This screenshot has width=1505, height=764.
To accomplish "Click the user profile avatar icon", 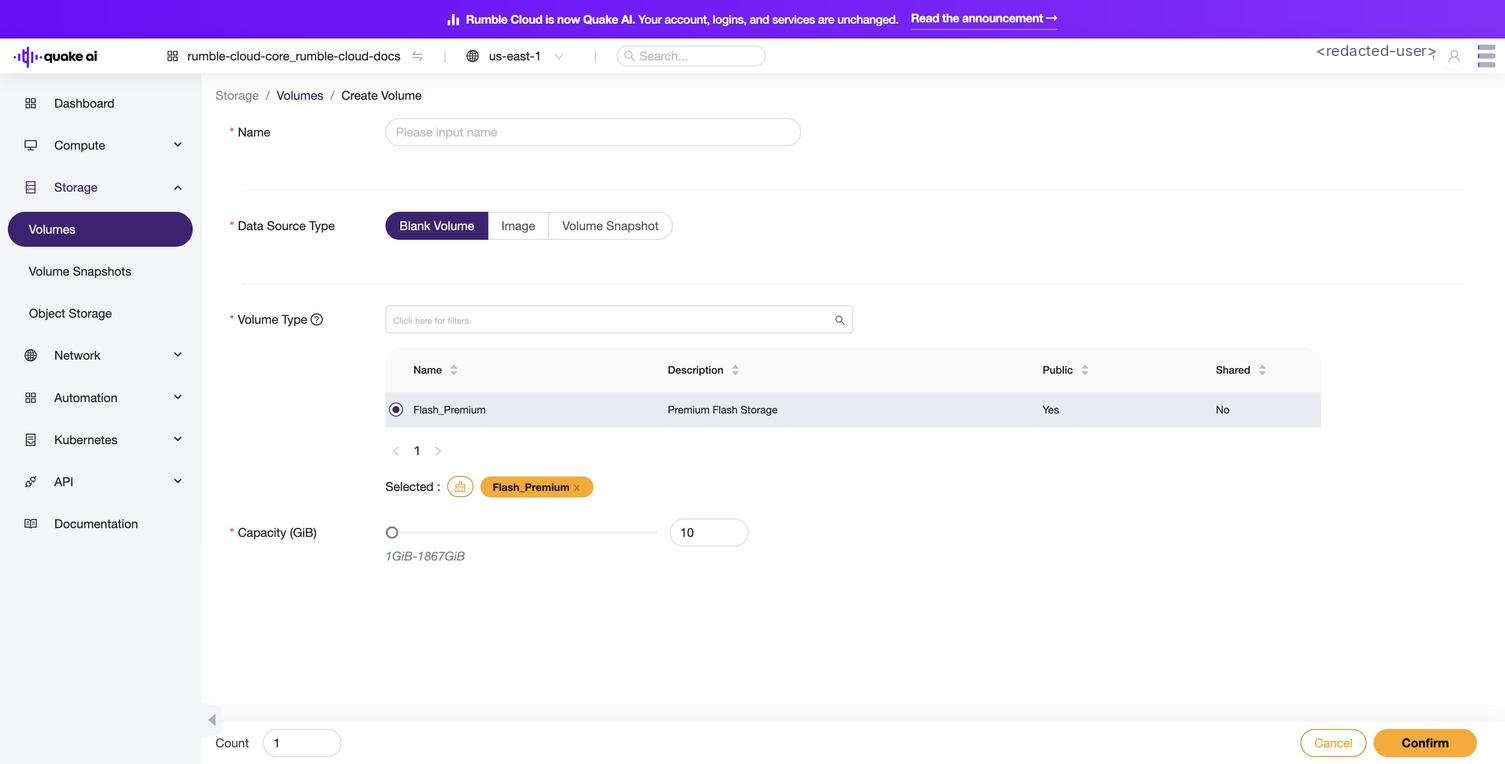I will point(1454,56).
